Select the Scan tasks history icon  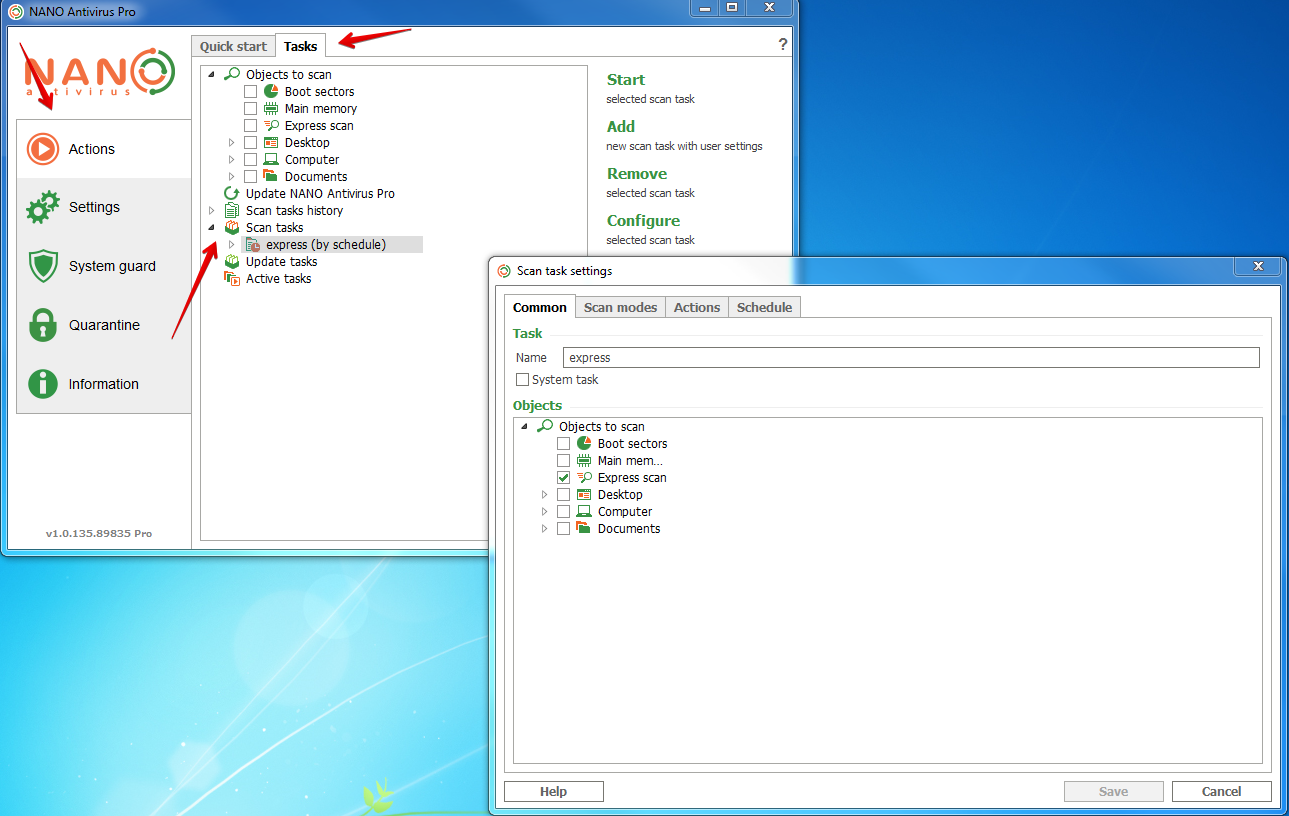pyautogui.click(x=232, y=211)
